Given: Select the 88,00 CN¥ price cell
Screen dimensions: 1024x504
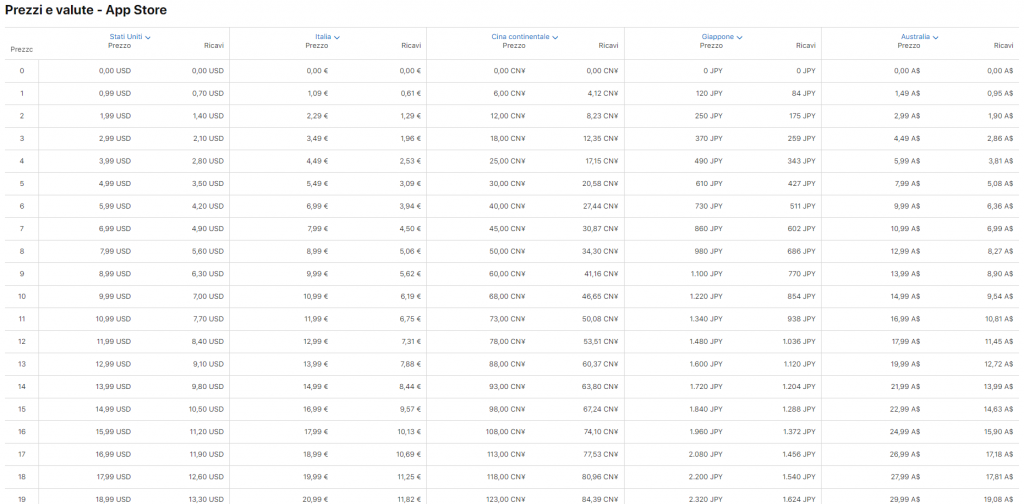Looking at the screenshot, I should coord(508,364).
